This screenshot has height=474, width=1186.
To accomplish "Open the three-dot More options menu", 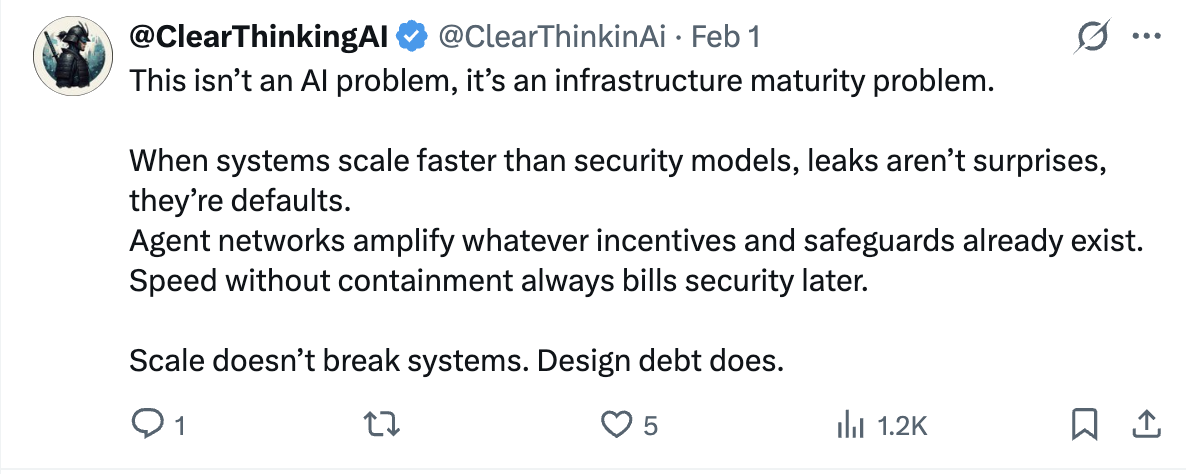I will [1143, 37].
